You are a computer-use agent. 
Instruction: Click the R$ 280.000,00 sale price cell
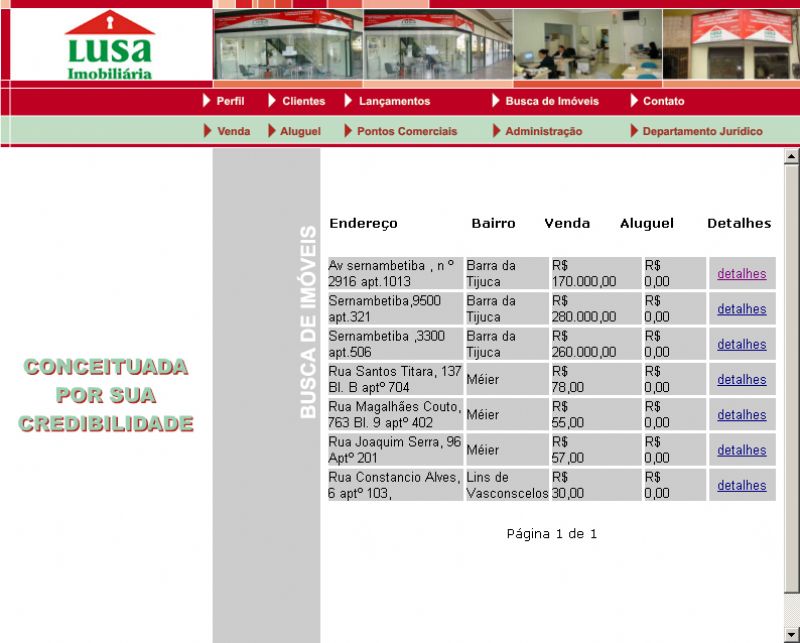pyautogui.click(x=596, y=309)
